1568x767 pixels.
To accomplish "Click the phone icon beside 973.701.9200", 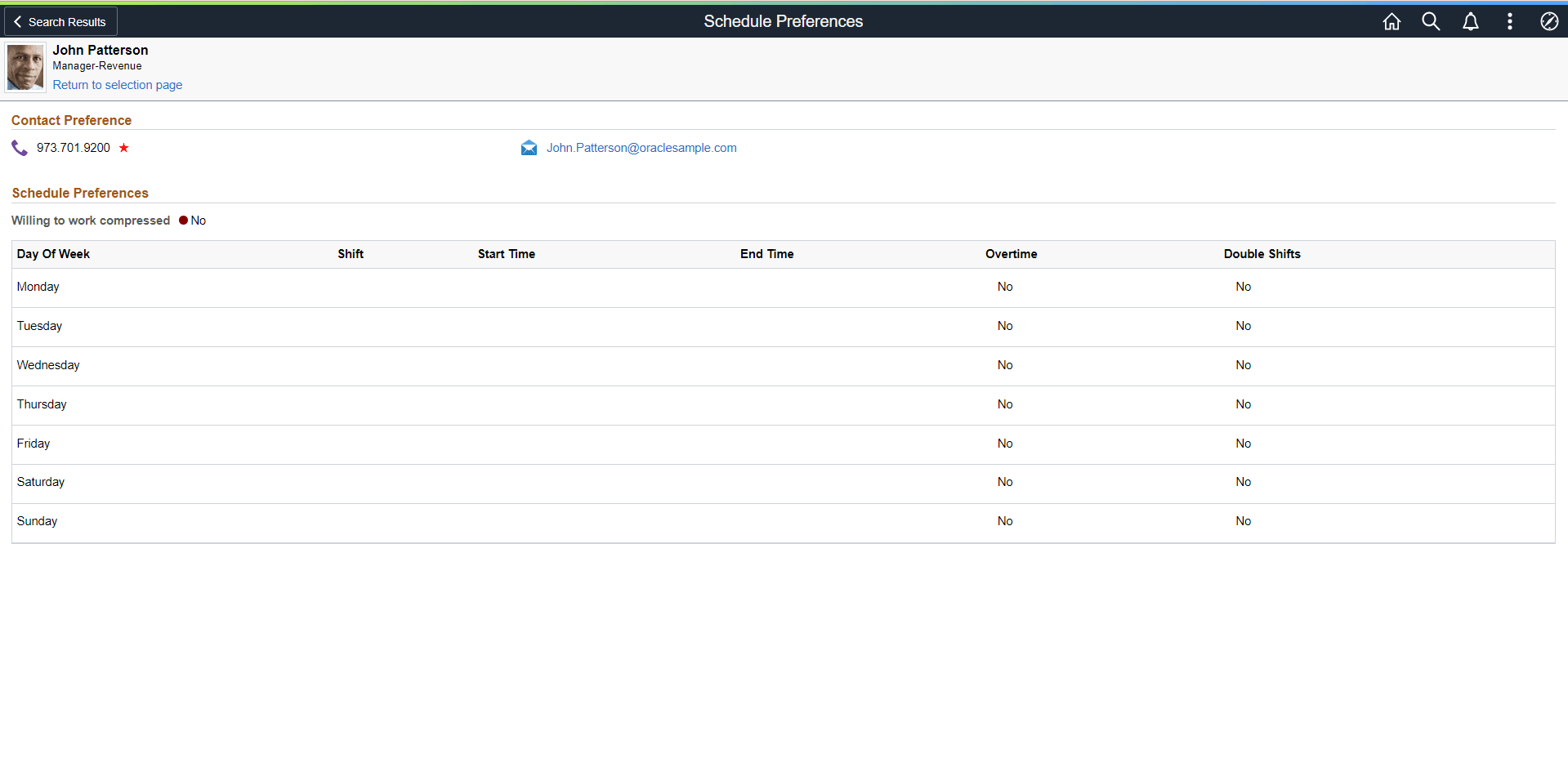I will point(19,148).
